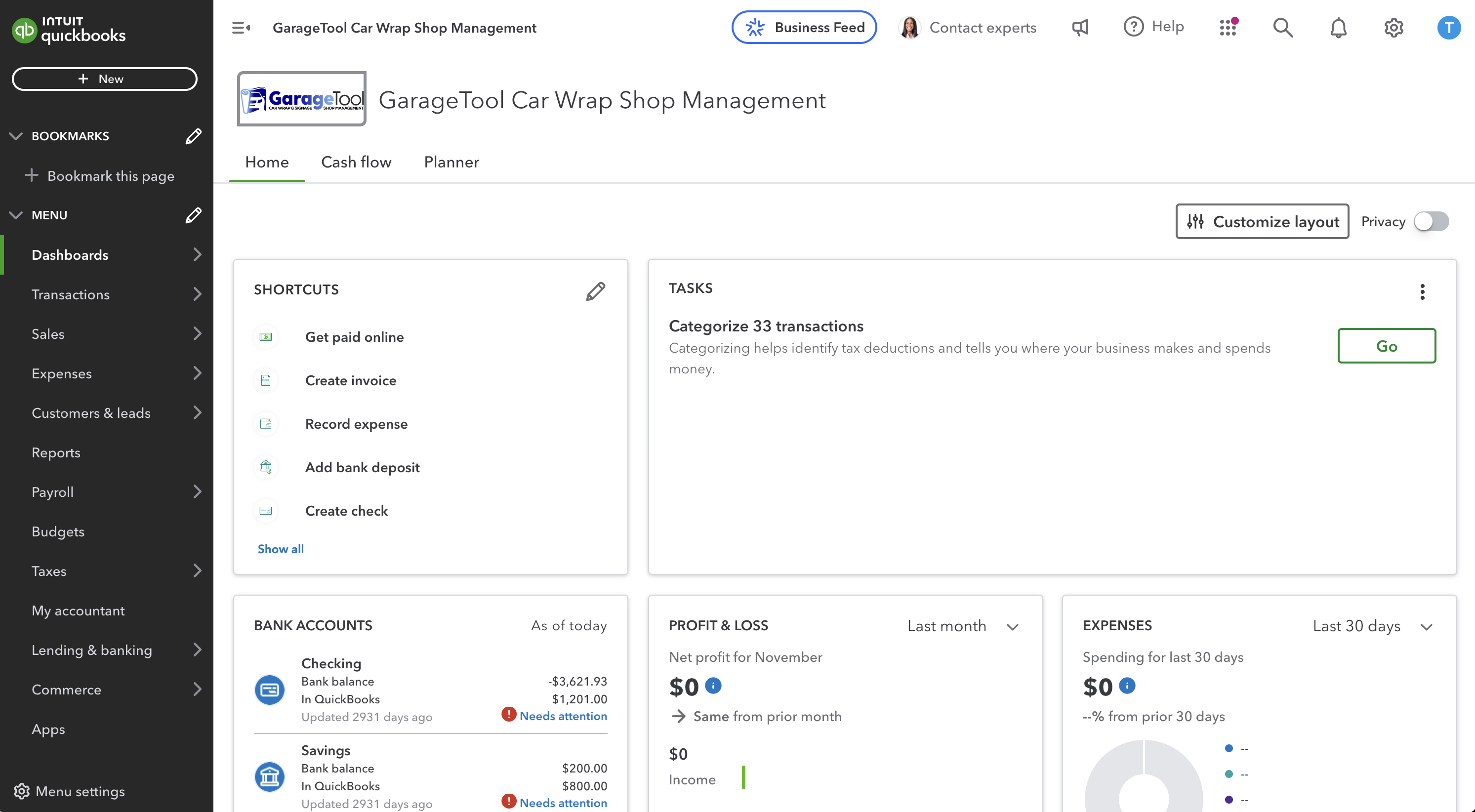Expand the Expenses submenu arrow
This screenshot has height=812, width=1475.
(x=197, y=373)
